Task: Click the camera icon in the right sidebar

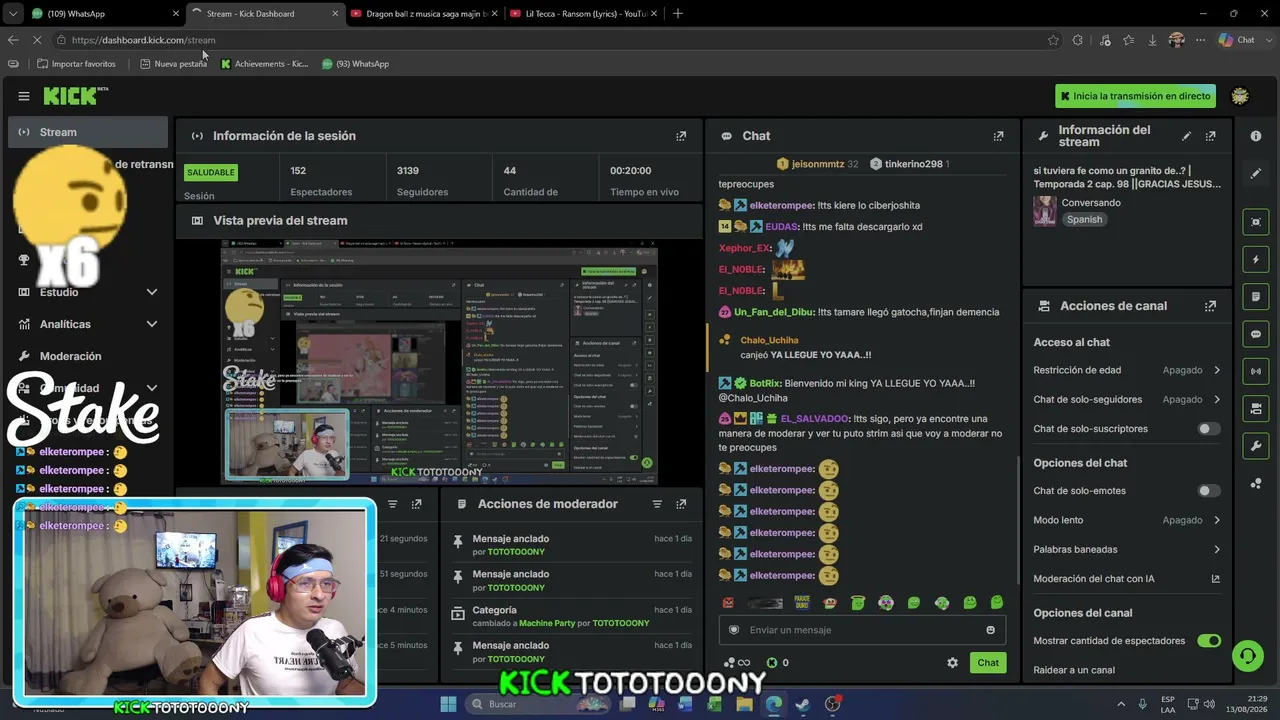Action: (1256, 408)
